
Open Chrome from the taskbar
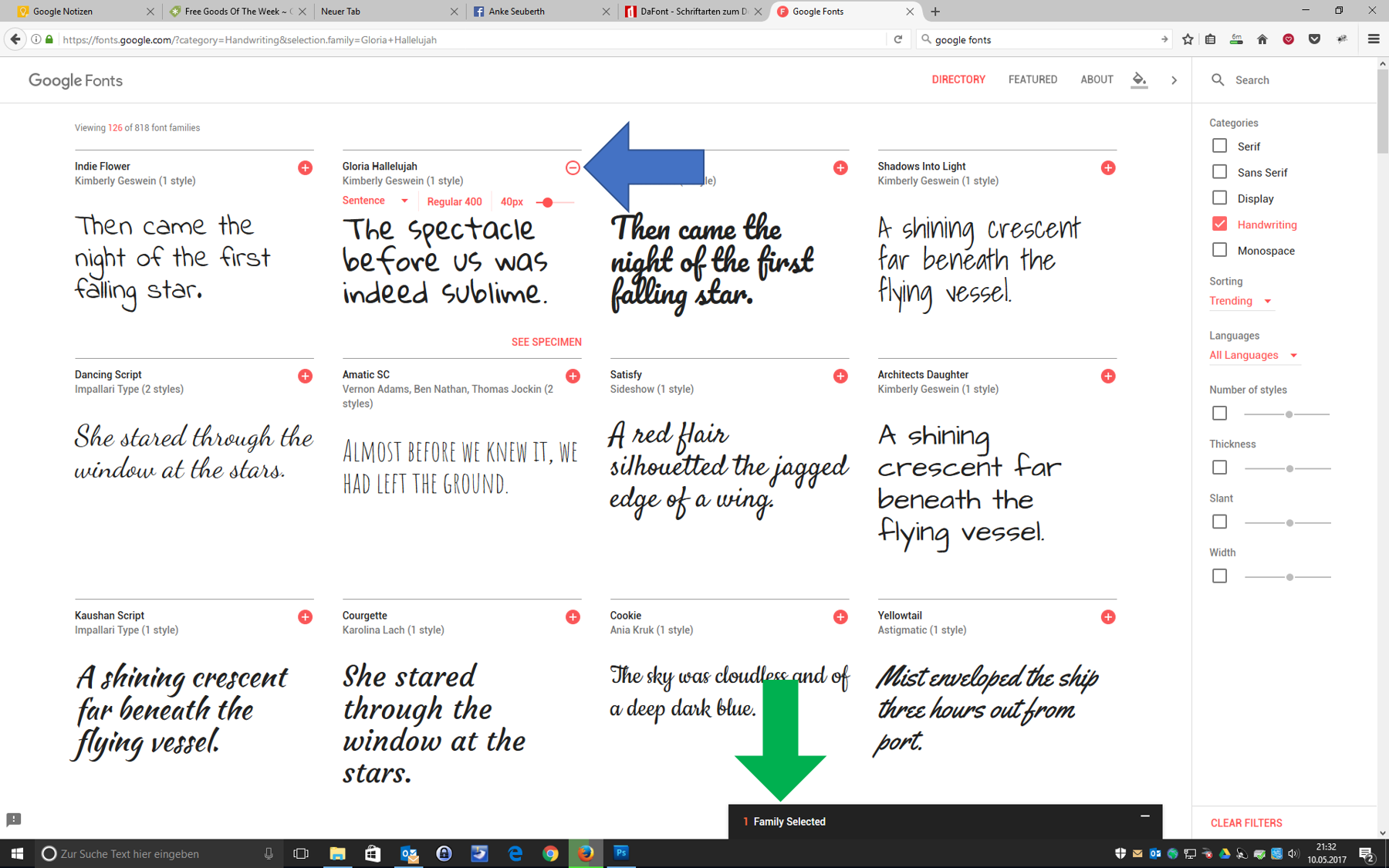550,853
